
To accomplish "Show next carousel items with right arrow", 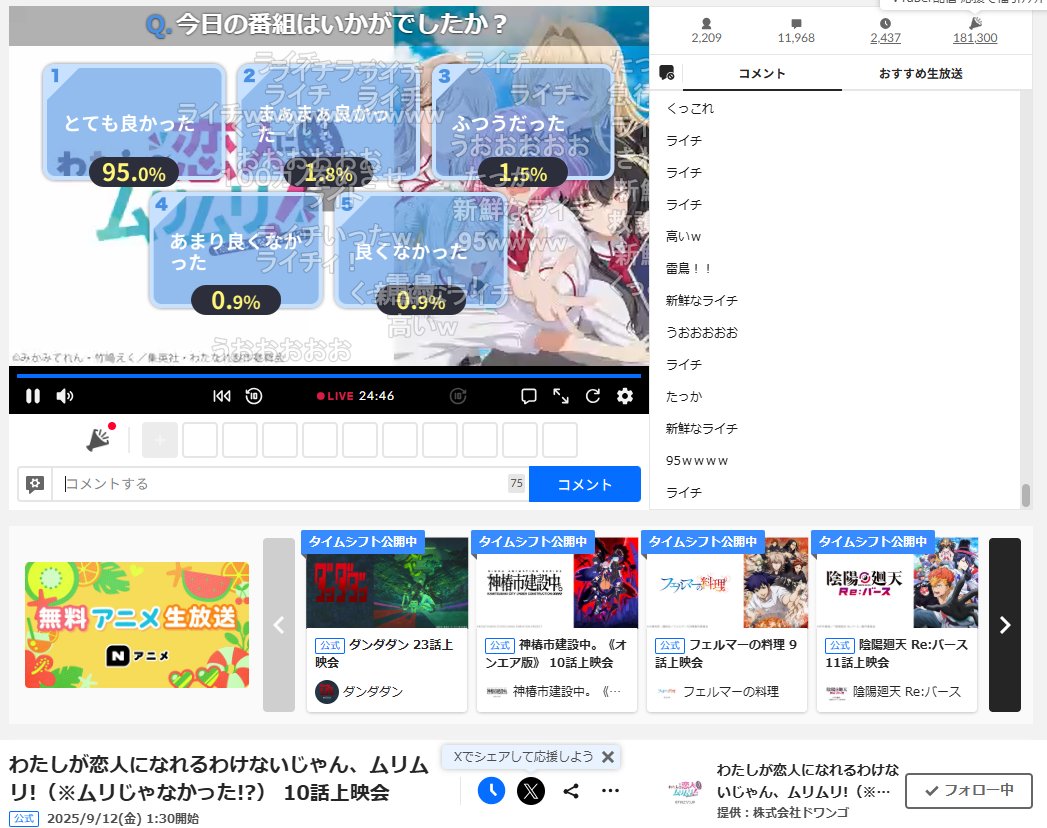I will [x=1005, y=624].
